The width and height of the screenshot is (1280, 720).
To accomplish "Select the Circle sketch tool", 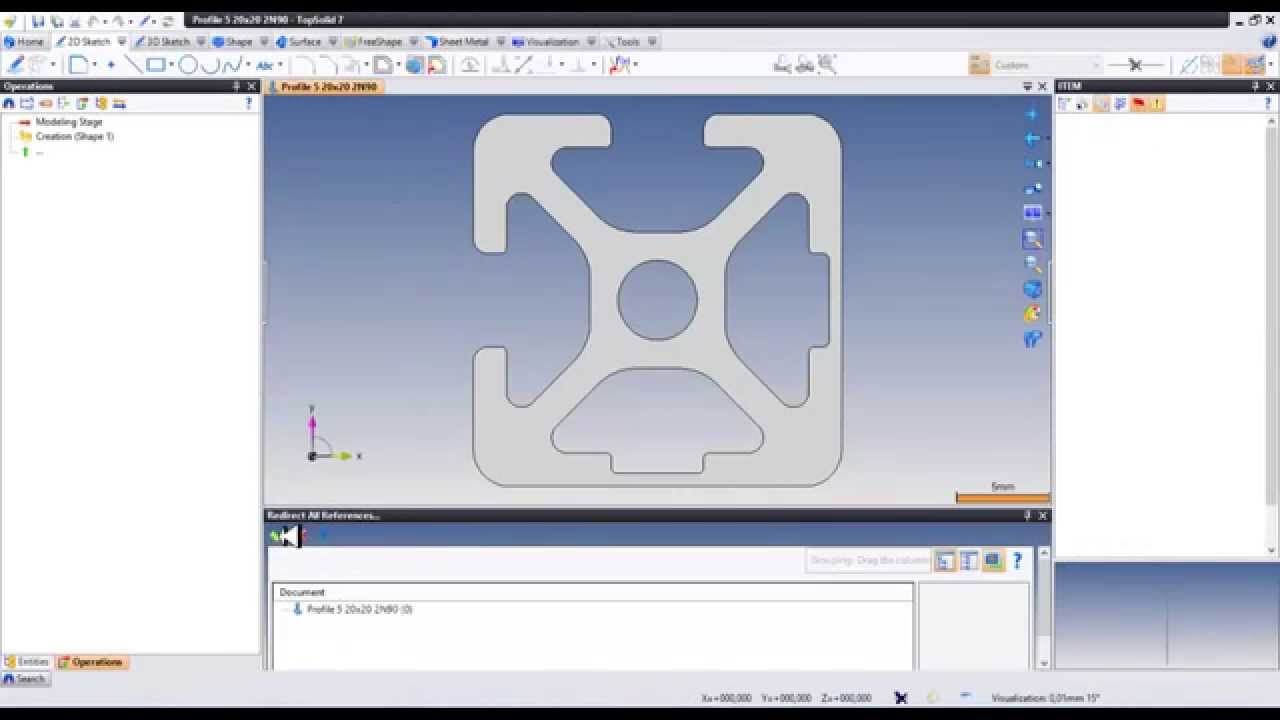I will pos(188,65).
